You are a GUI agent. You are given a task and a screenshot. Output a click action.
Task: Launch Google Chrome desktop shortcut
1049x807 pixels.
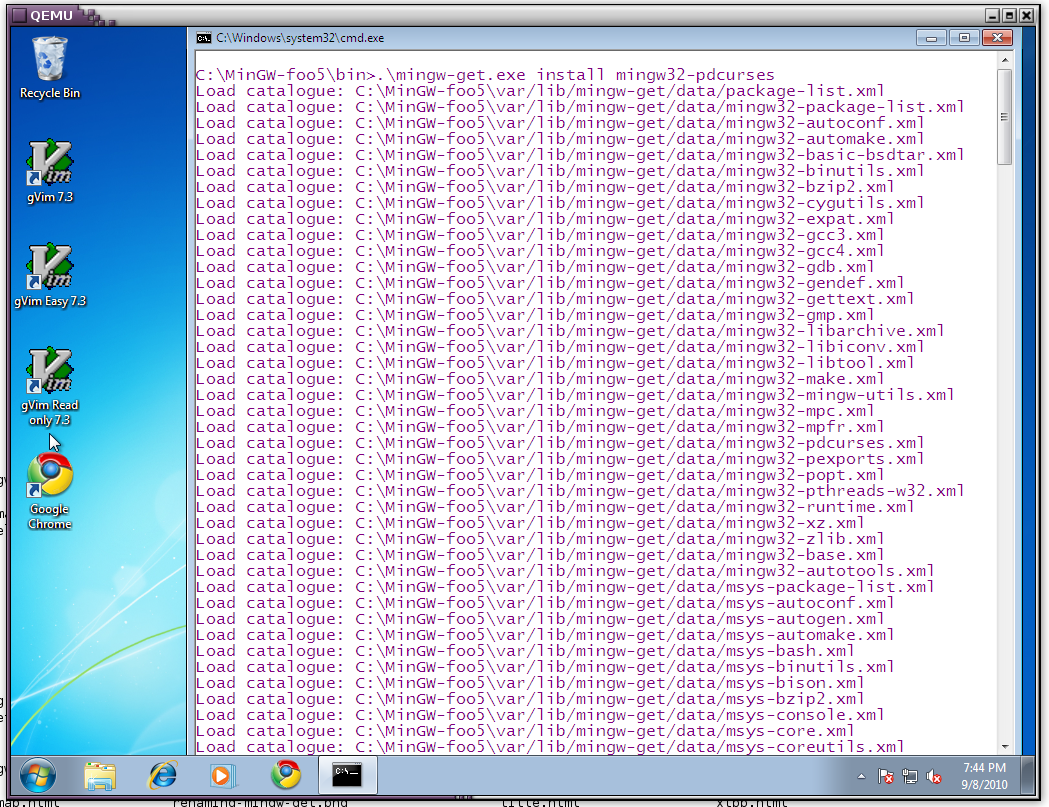pos(49,478)
